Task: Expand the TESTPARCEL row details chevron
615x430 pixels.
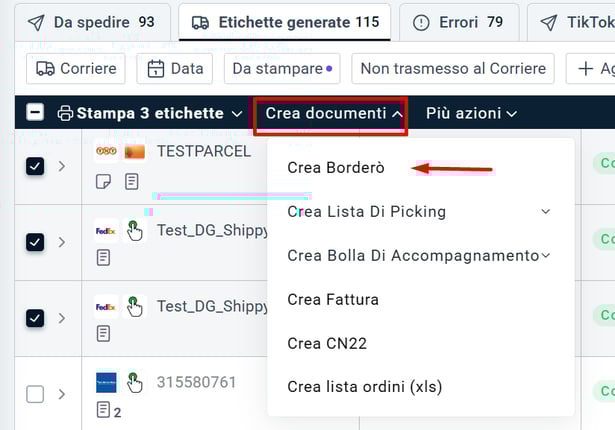Action: pyautogui.click(x=62, y=166)
